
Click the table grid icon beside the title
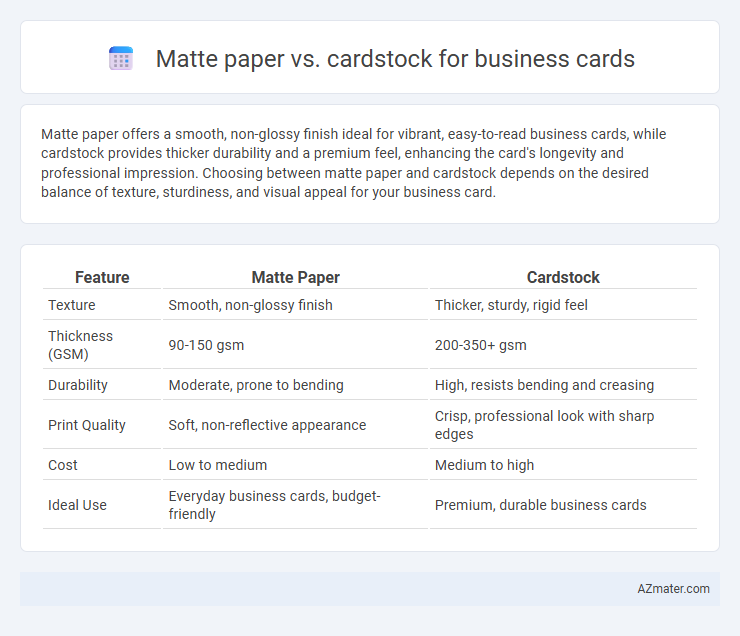[121, 59]
